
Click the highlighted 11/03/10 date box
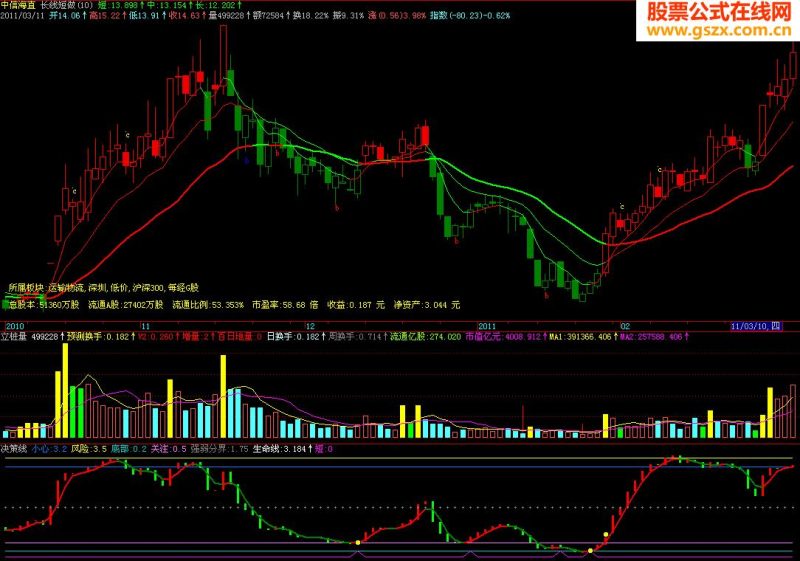[756, 326]
